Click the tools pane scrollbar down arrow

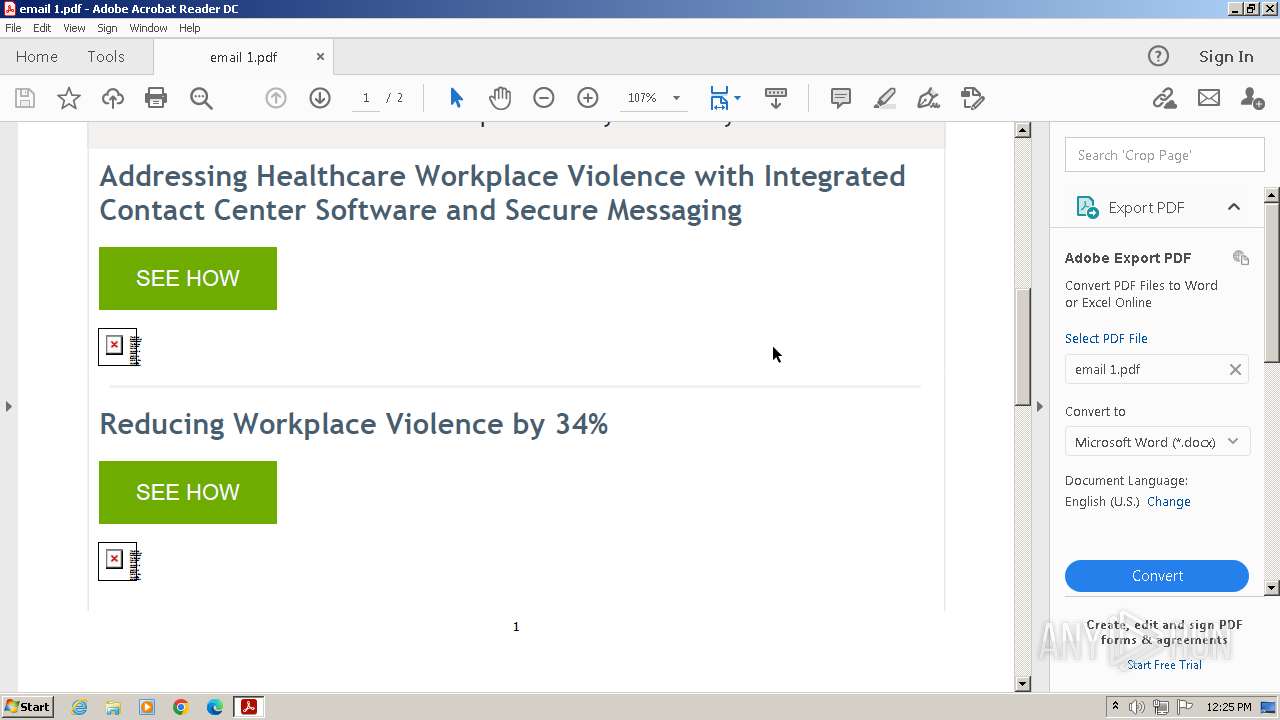click(1272, 588)
